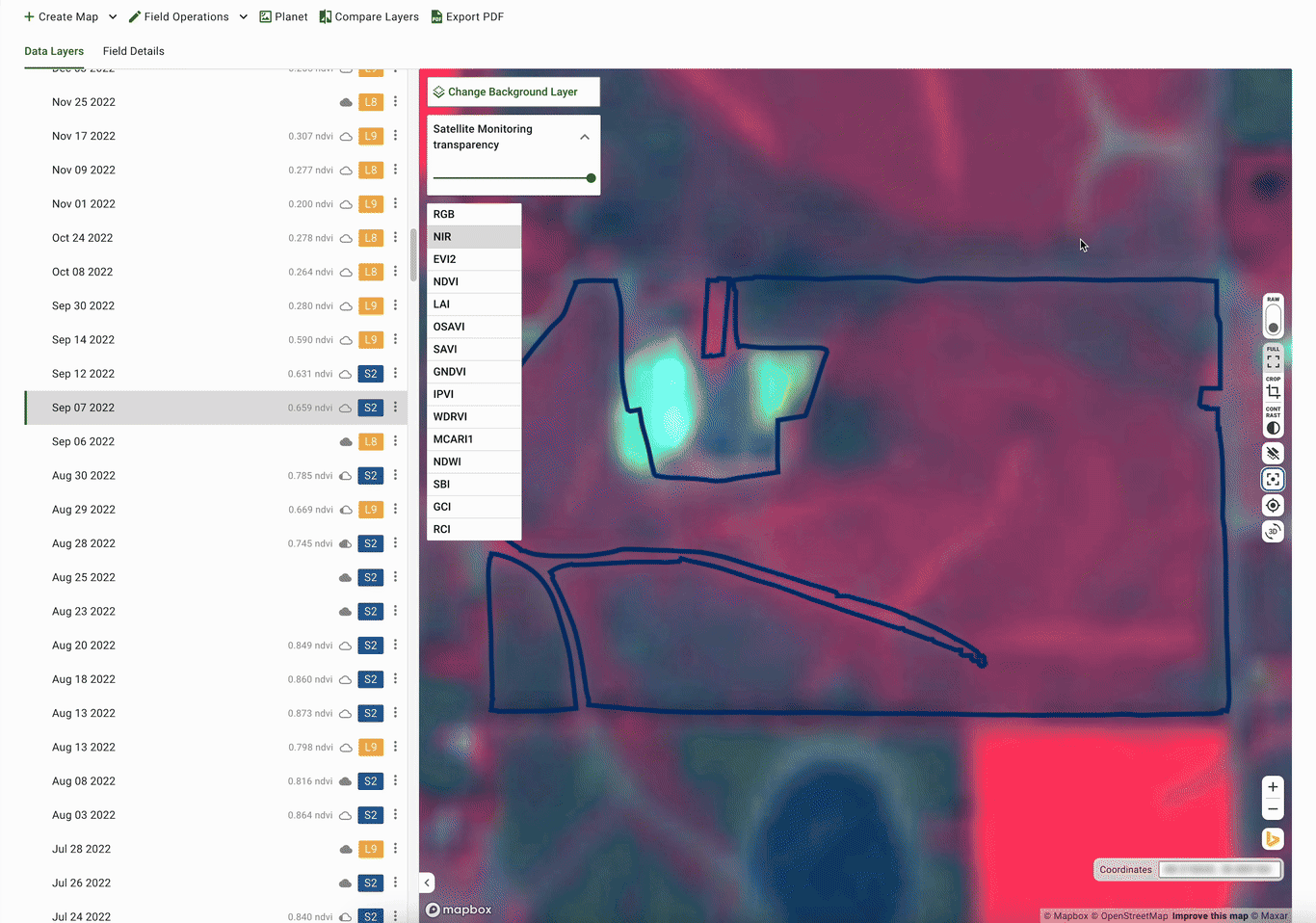Click the Coordinates input field
This screenshot has width=1316, height=923.
click(1219, 869)
